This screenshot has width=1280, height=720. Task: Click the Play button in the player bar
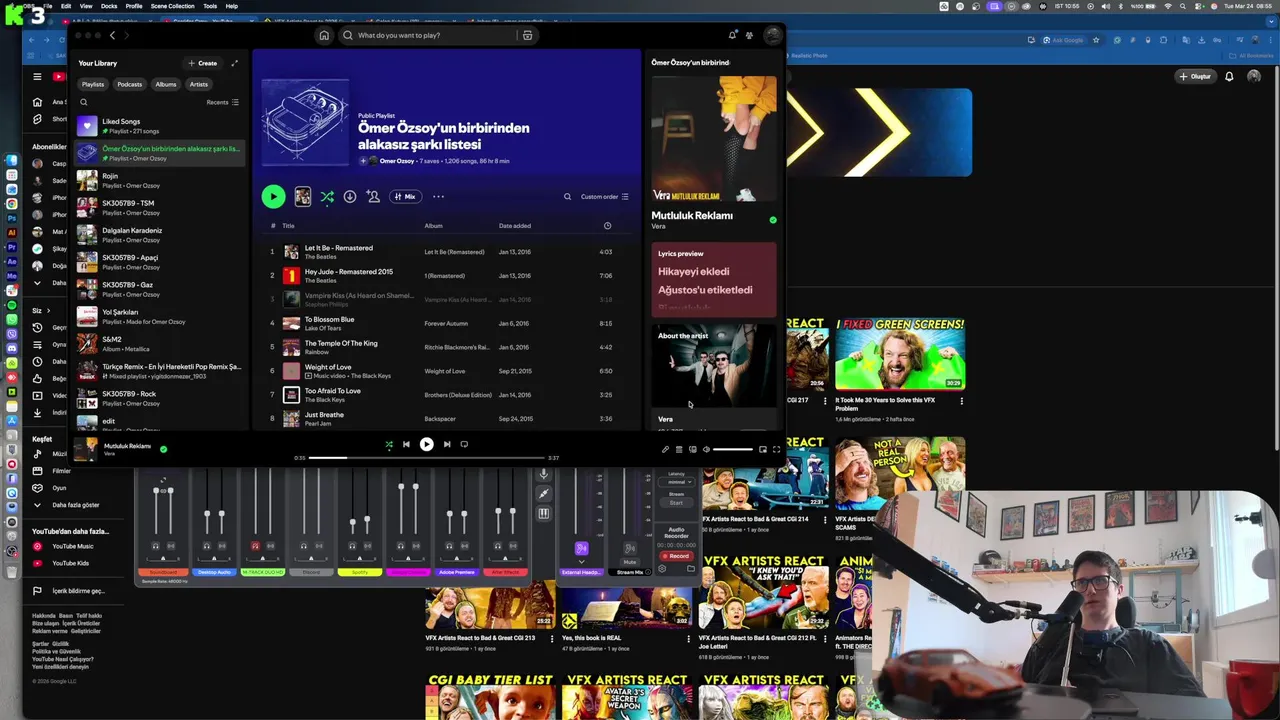tap(426, 444)
